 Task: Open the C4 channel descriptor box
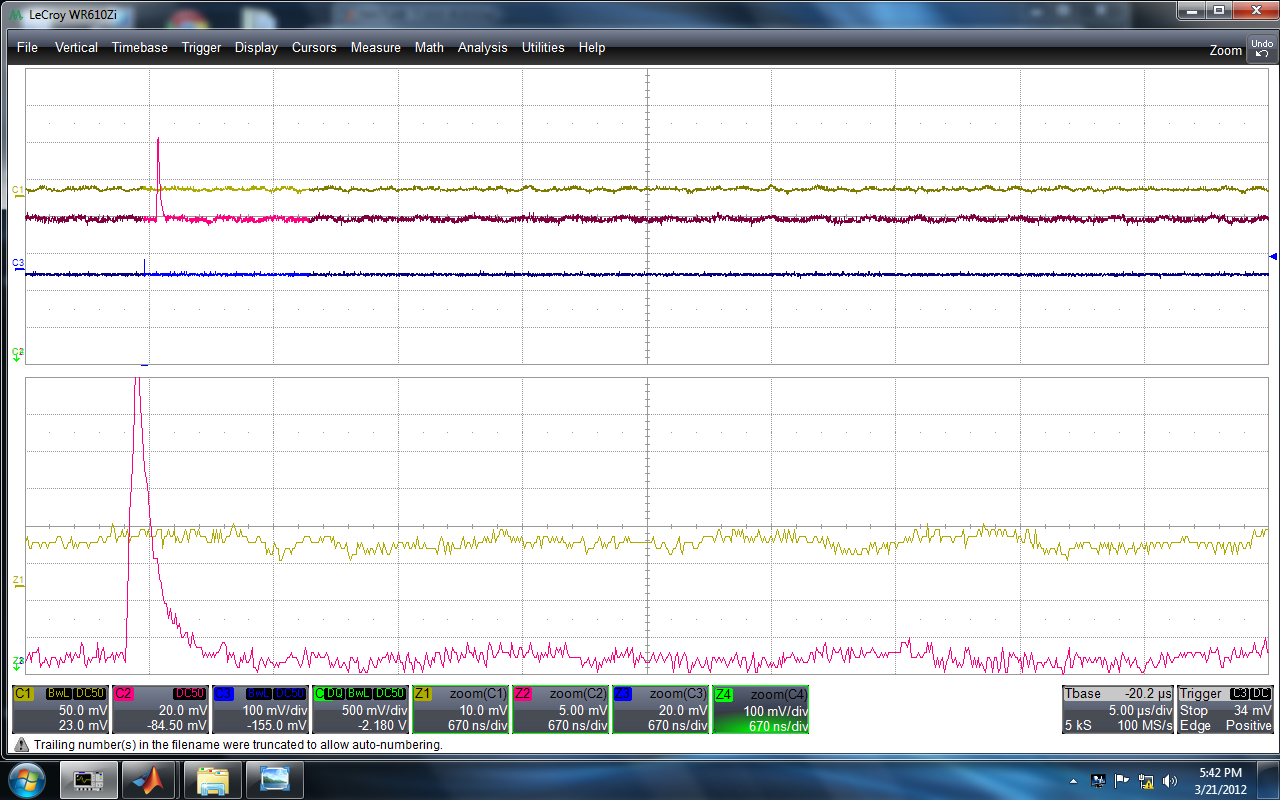tap(360, 710)
